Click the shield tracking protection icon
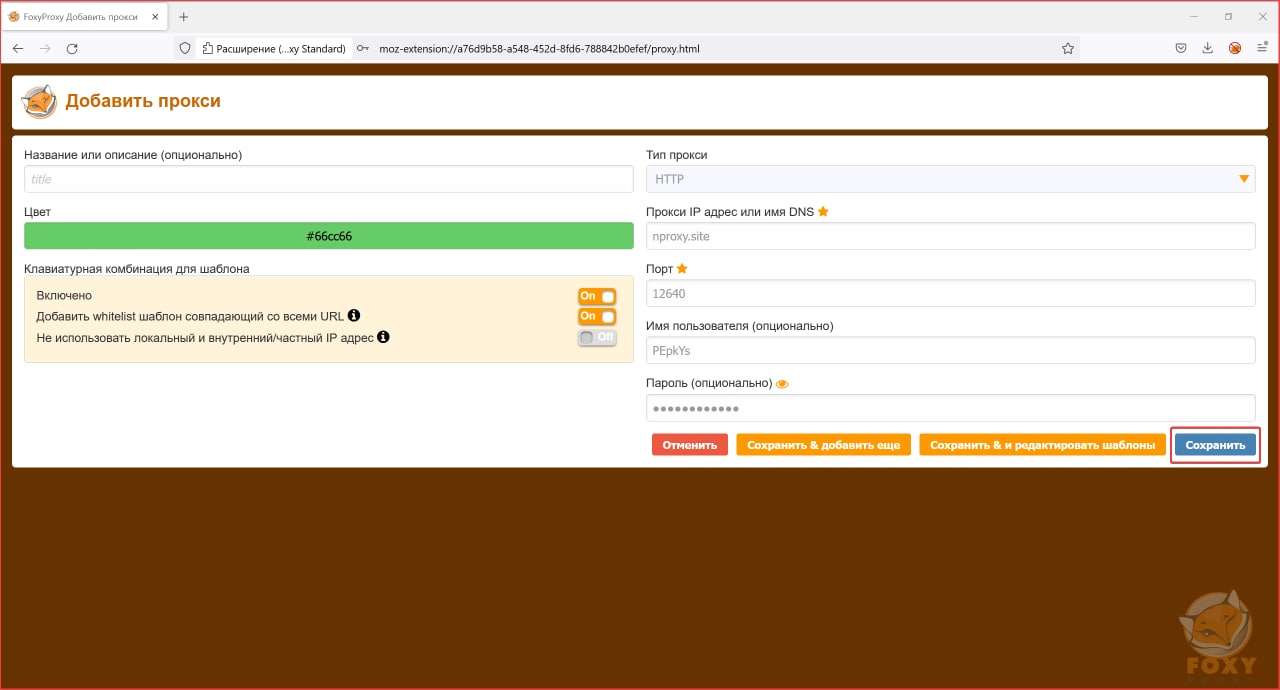Image resolution: width=1280 pixels, height=690 pixels. pos(184,48)
